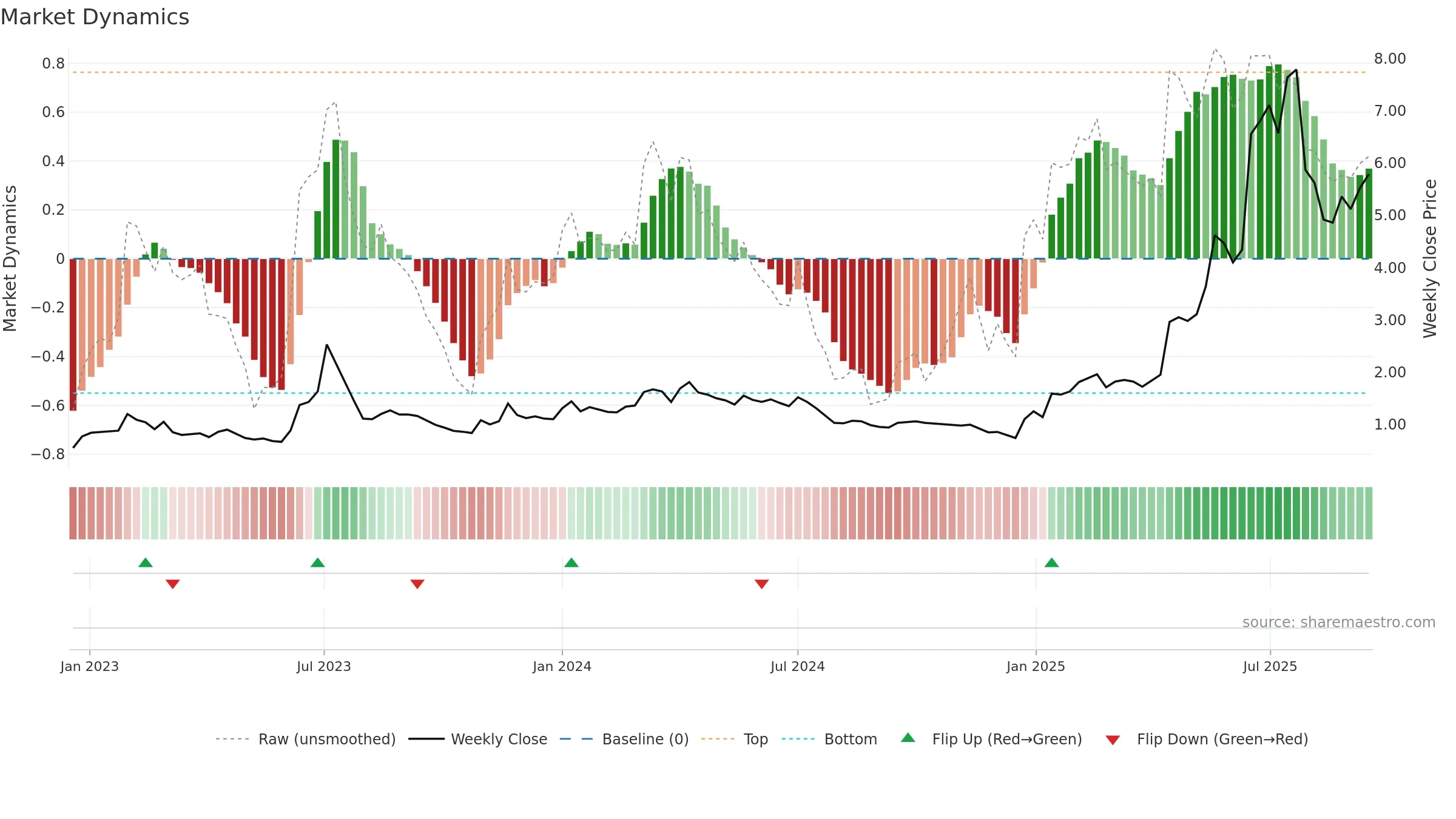
Task: Click the 8.00 tick on the right price axis
Action: click(1390, 58)
